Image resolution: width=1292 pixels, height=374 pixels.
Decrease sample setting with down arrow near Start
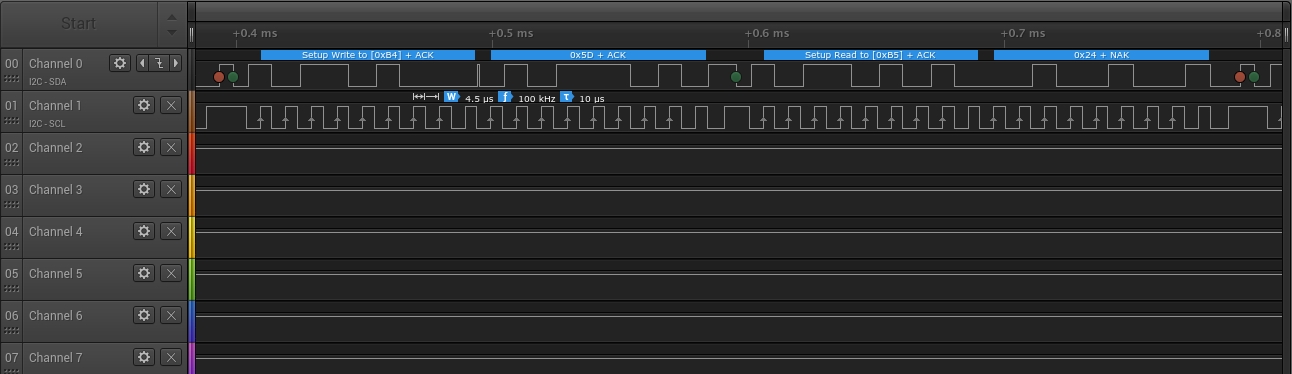(171, 32)
